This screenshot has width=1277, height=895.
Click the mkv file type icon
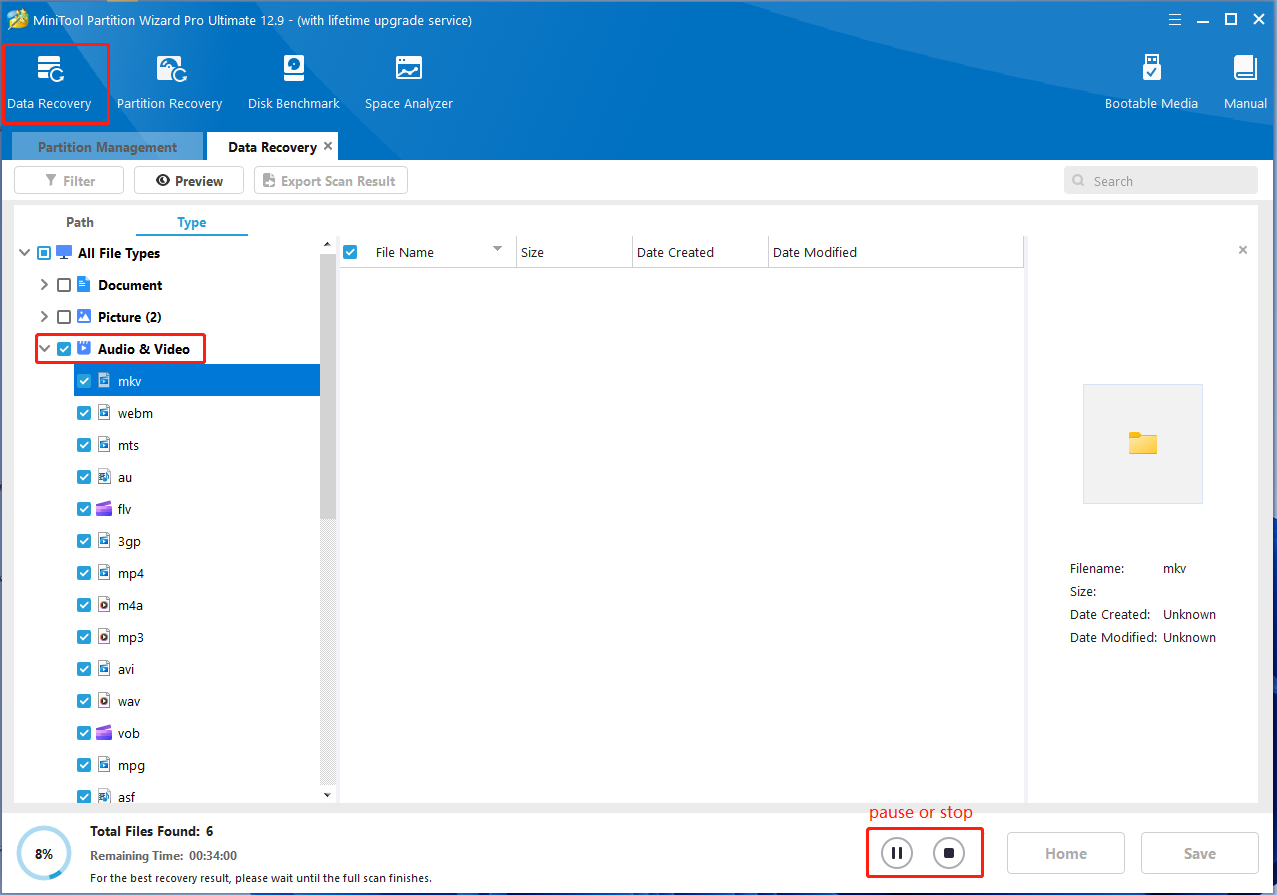(x=104, y=381)
